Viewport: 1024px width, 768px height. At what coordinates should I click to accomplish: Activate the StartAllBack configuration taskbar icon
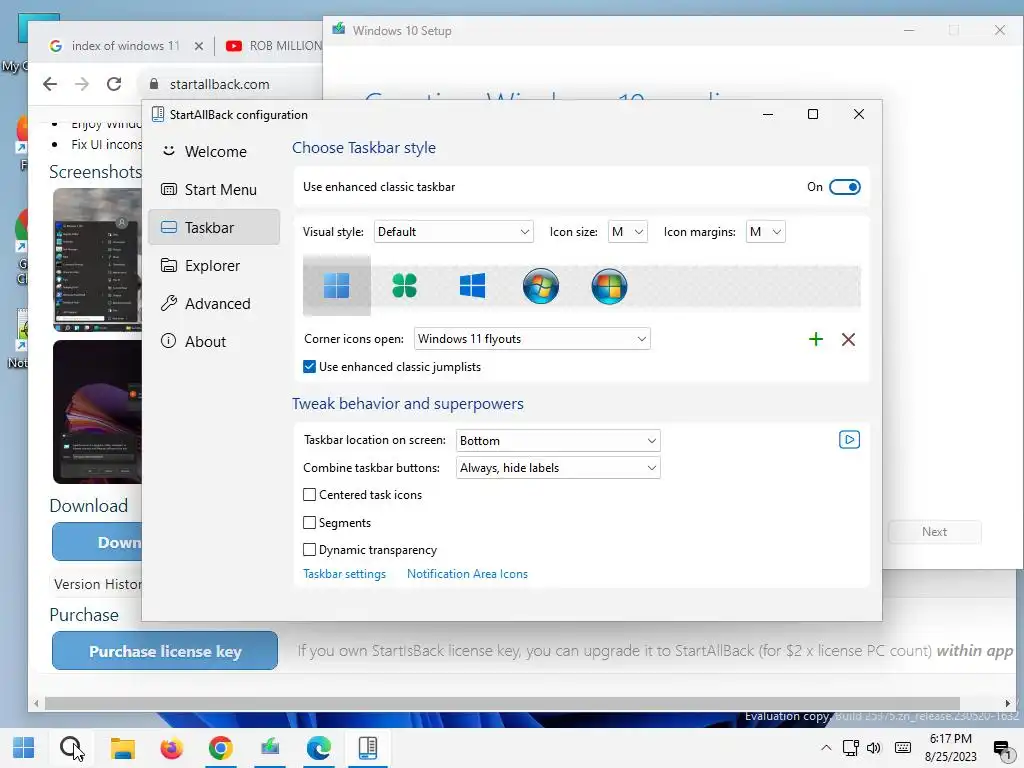[368, 748]
